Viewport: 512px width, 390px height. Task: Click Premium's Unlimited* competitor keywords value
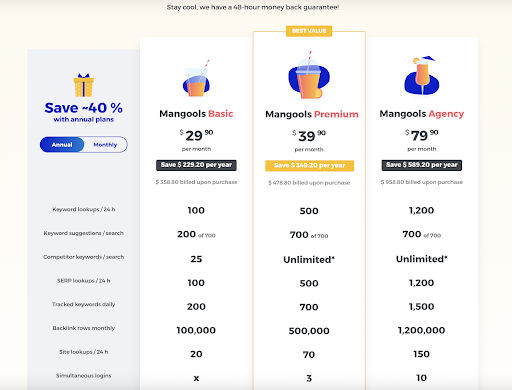click(x=309, y=259)
